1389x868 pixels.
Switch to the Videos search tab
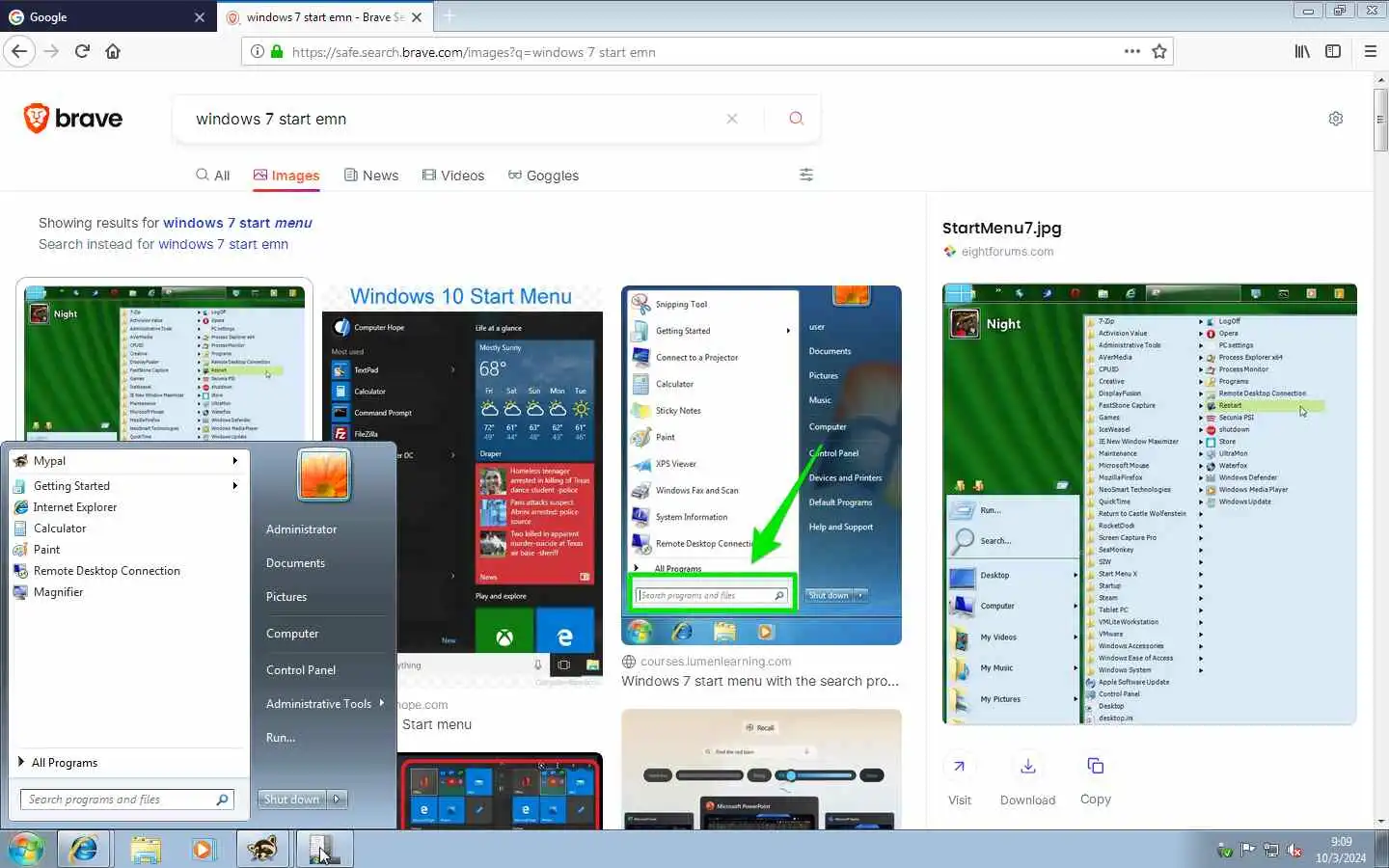click(x=453, y=176)
